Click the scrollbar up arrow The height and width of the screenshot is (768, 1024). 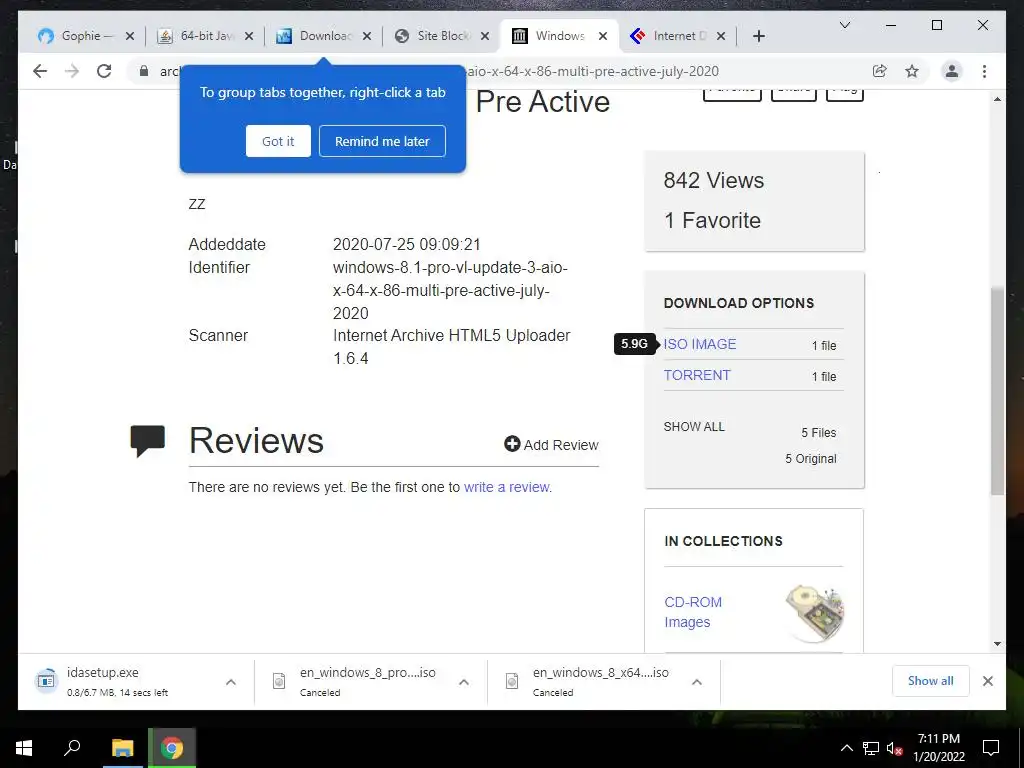[x=997, y=99]
